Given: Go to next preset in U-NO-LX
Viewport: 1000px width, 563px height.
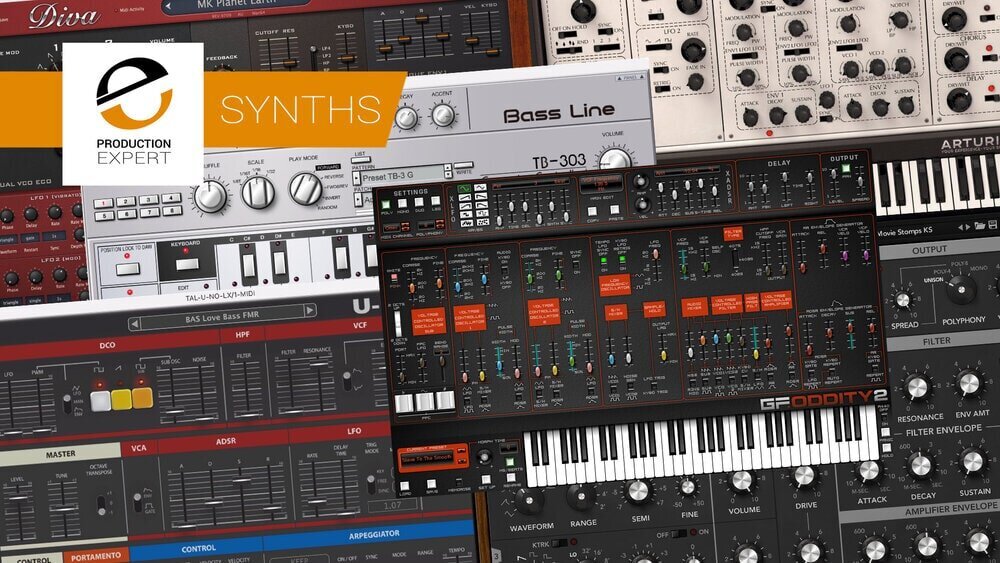Looking at the screenshot, I should point(310,310).
